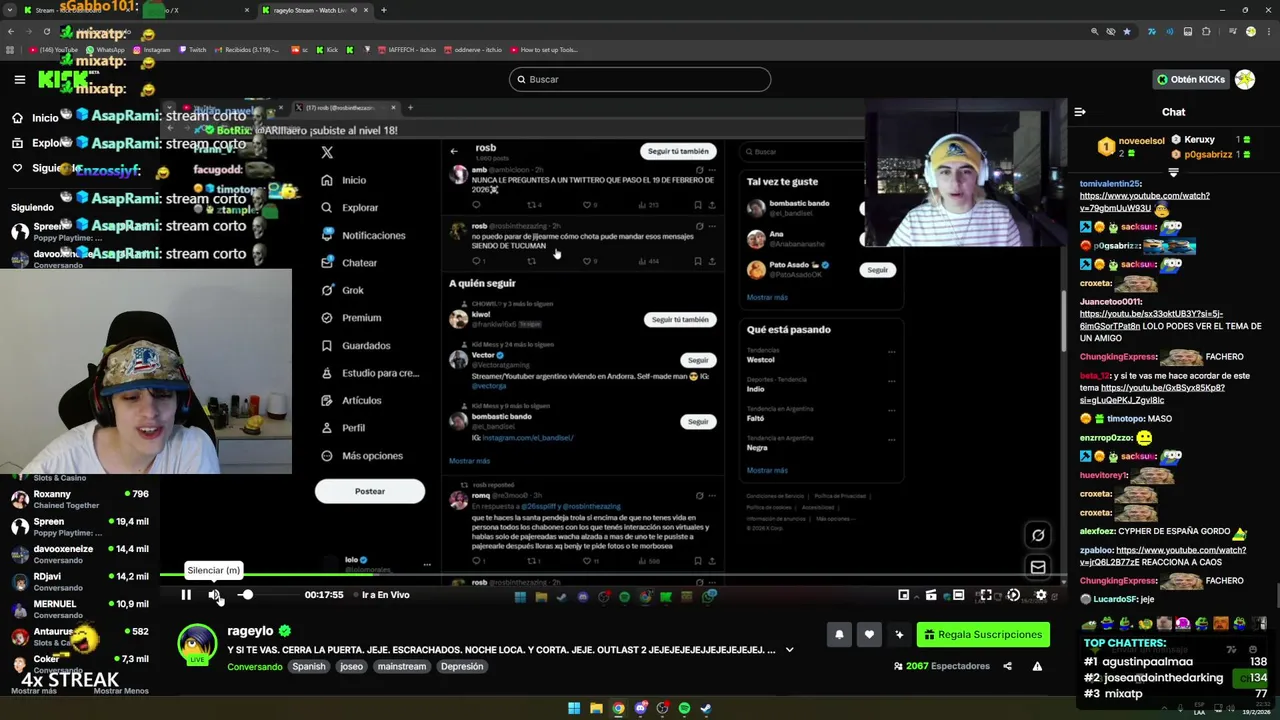Open the oddnerve - itch.io bookmark

tap(473, 50)
